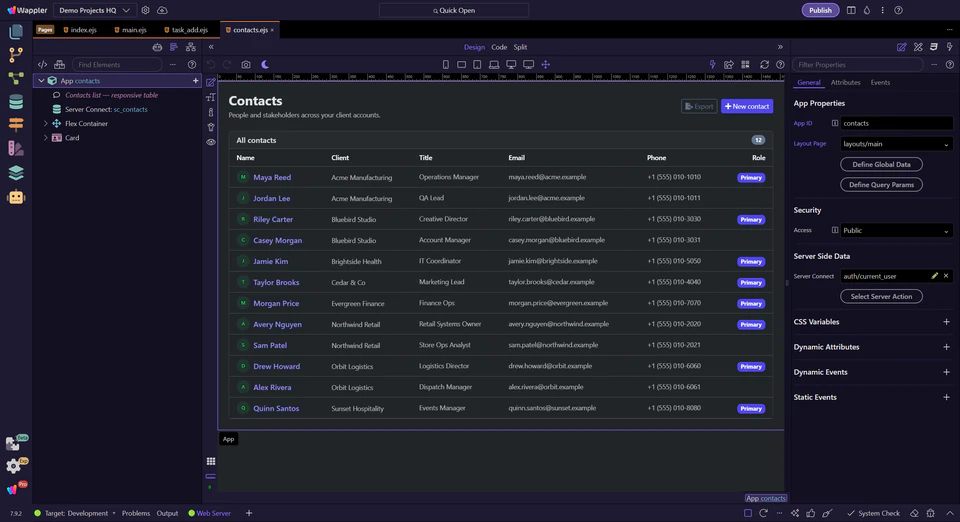The height and width of the screenshot is (522, 960).
Task: Take a screenshot with the camera icon
Action: [x=246, y=64]
